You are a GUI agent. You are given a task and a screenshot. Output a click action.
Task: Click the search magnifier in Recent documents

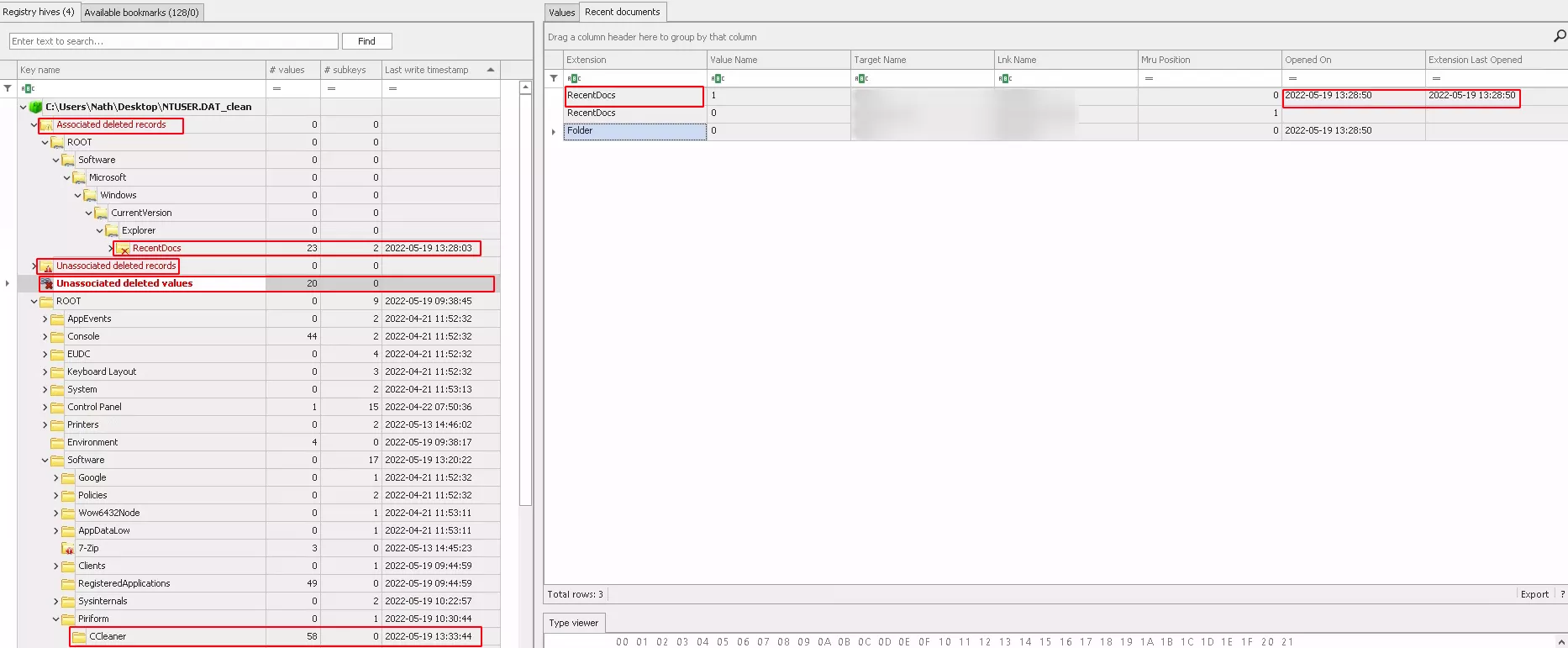point(1559,36)
